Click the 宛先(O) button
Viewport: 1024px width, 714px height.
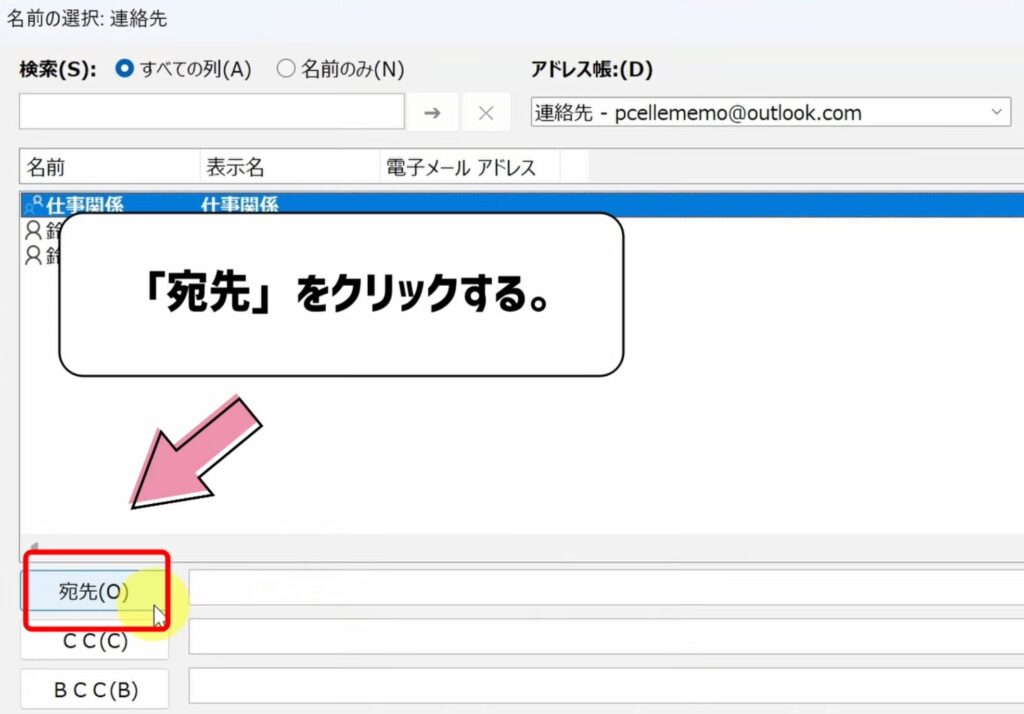94,591
